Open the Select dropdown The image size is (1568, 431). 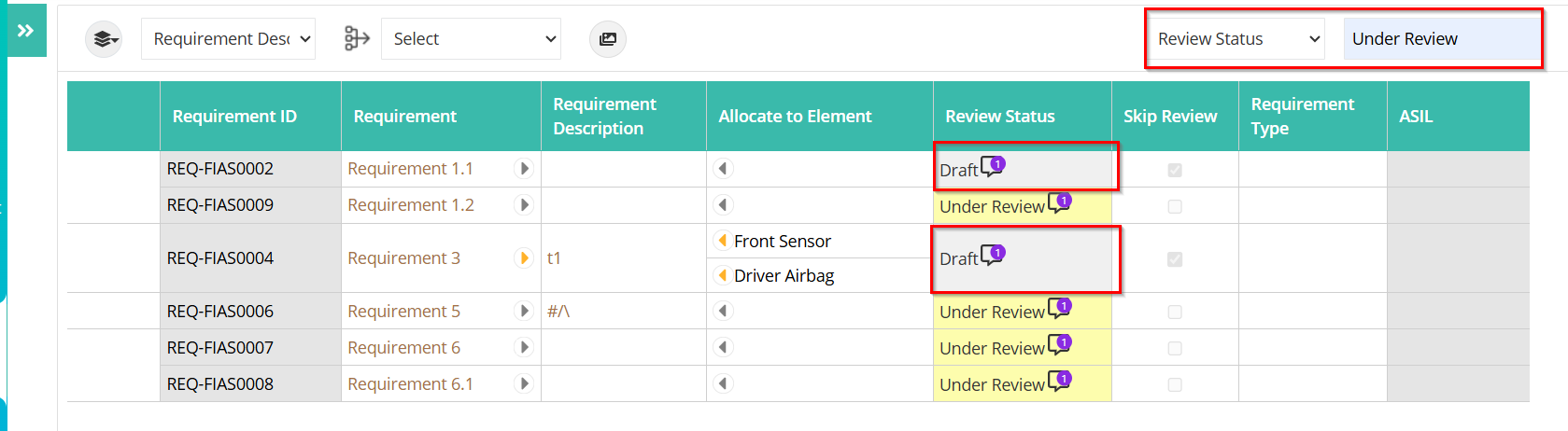471,39
